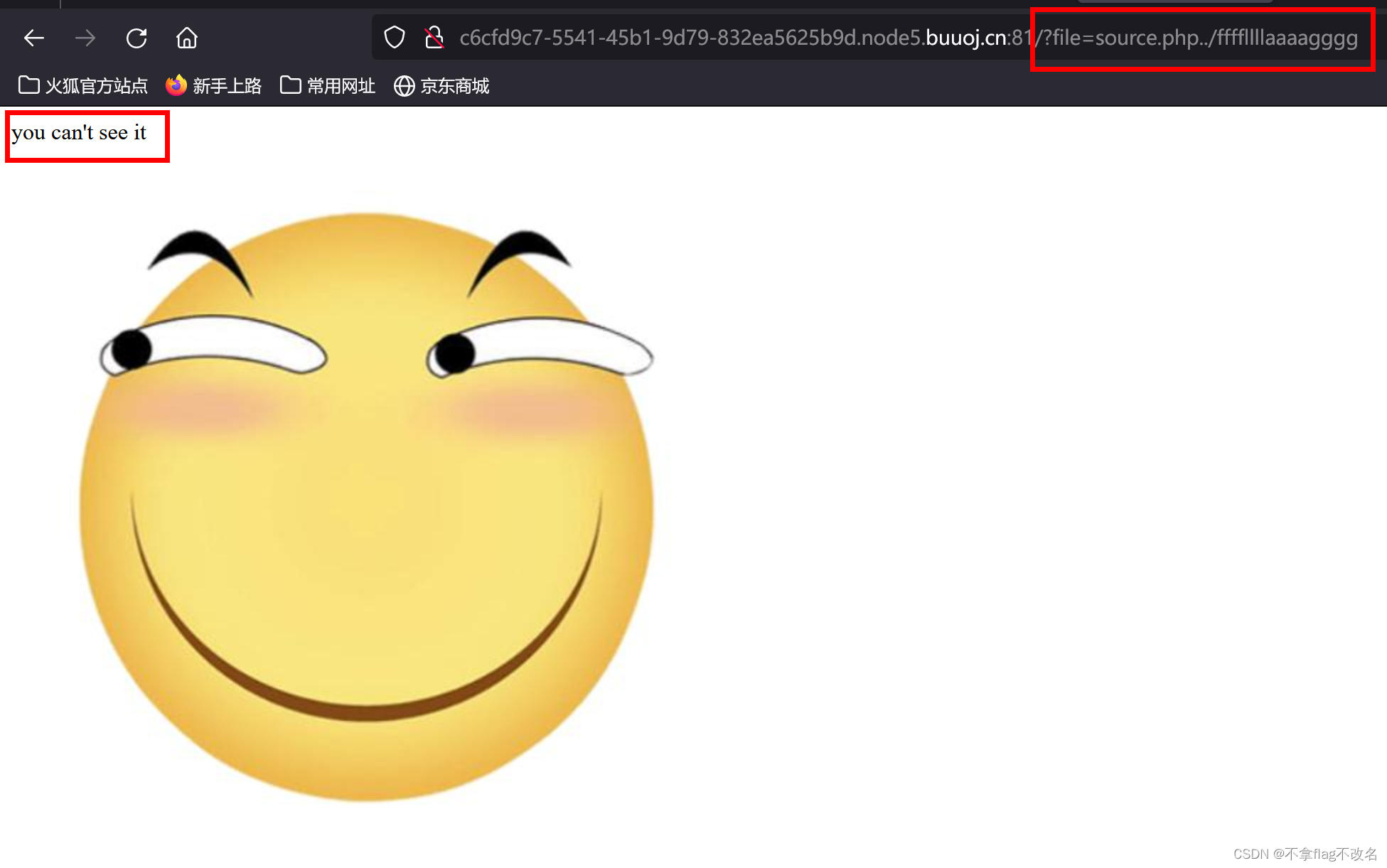The height and width of the screenshot is (868, 1387).
Task: Click the Firefox logo bookmark icon
Action: [176, 86]
